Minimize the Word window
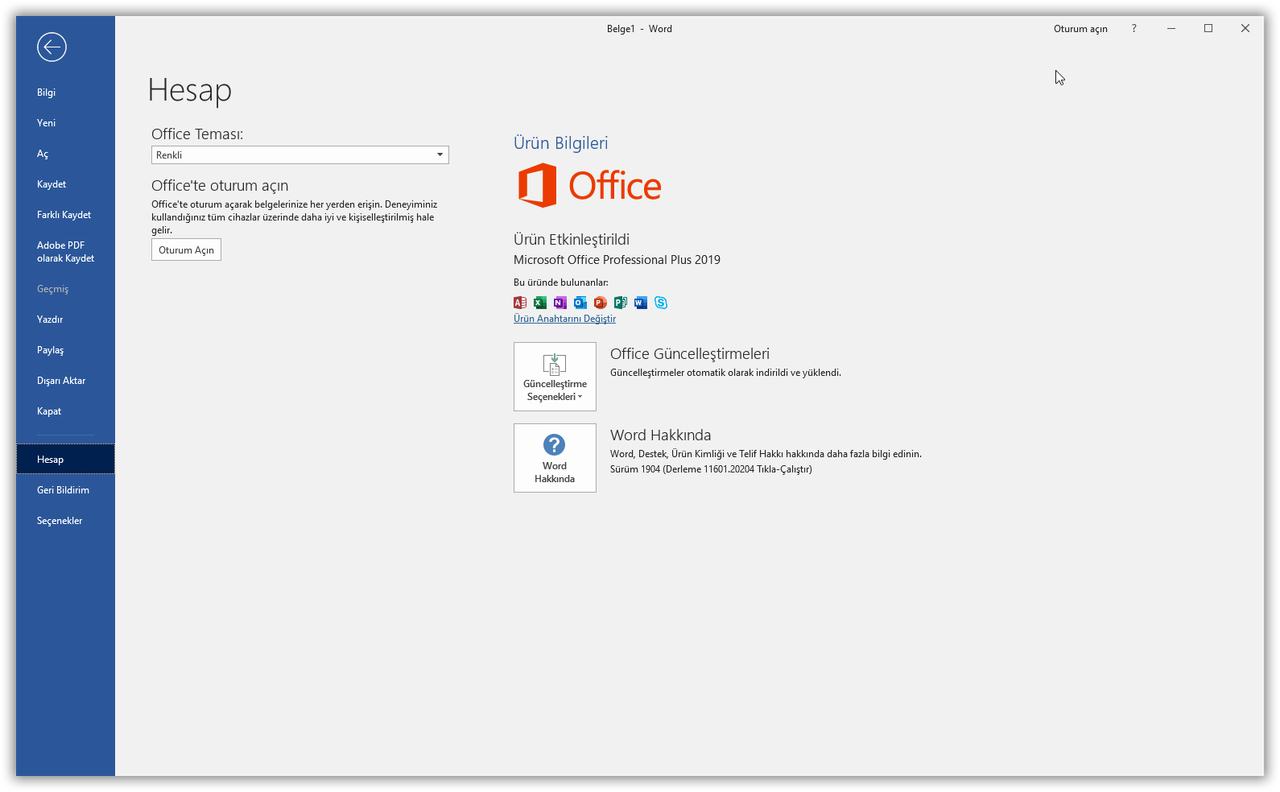 click(1171, 29)
